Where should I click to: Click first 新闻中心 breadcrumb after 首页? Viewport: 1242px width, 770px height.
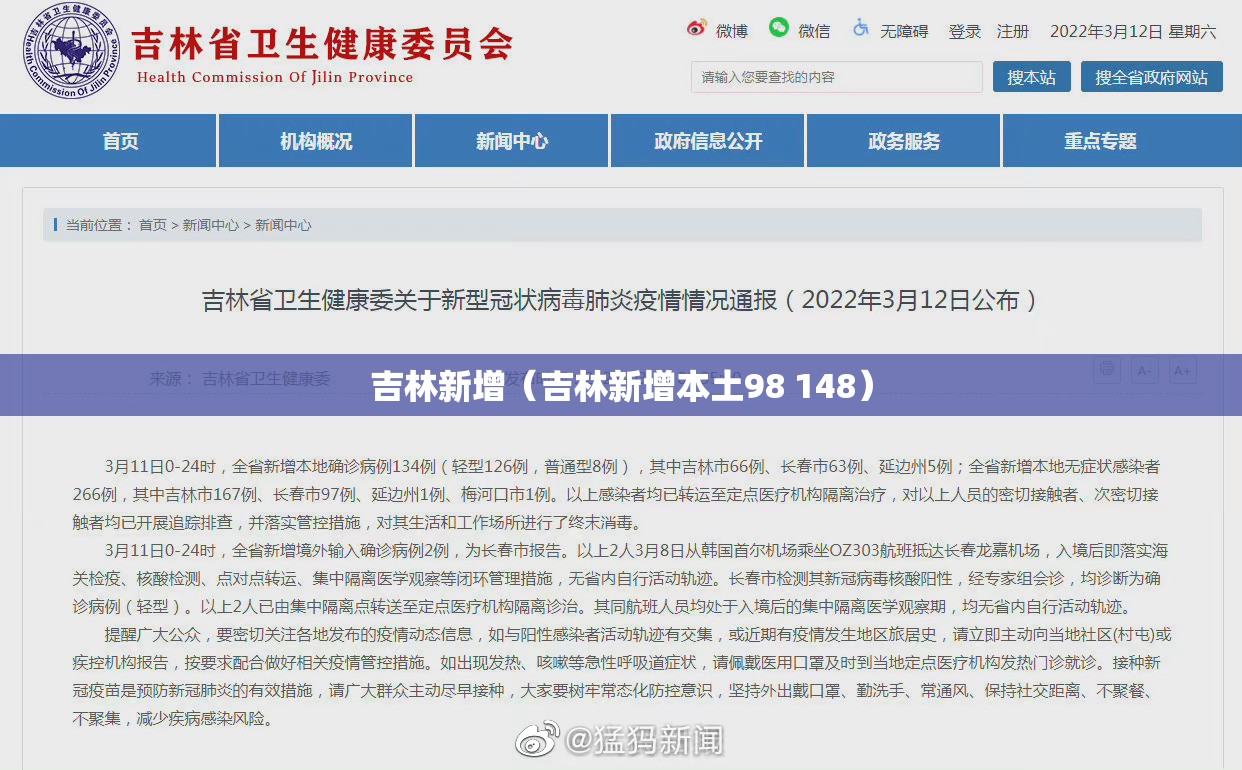[x=211, y=225]
